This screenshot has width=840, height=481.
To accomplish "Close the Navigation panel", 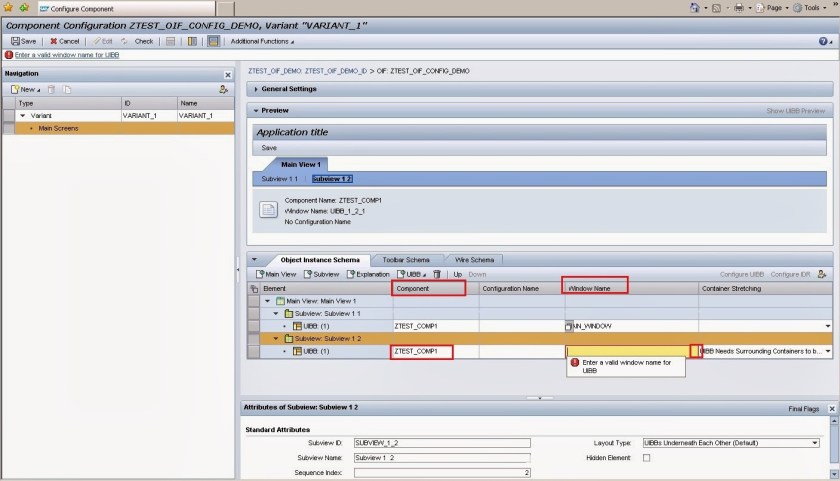I will point(228,74).
